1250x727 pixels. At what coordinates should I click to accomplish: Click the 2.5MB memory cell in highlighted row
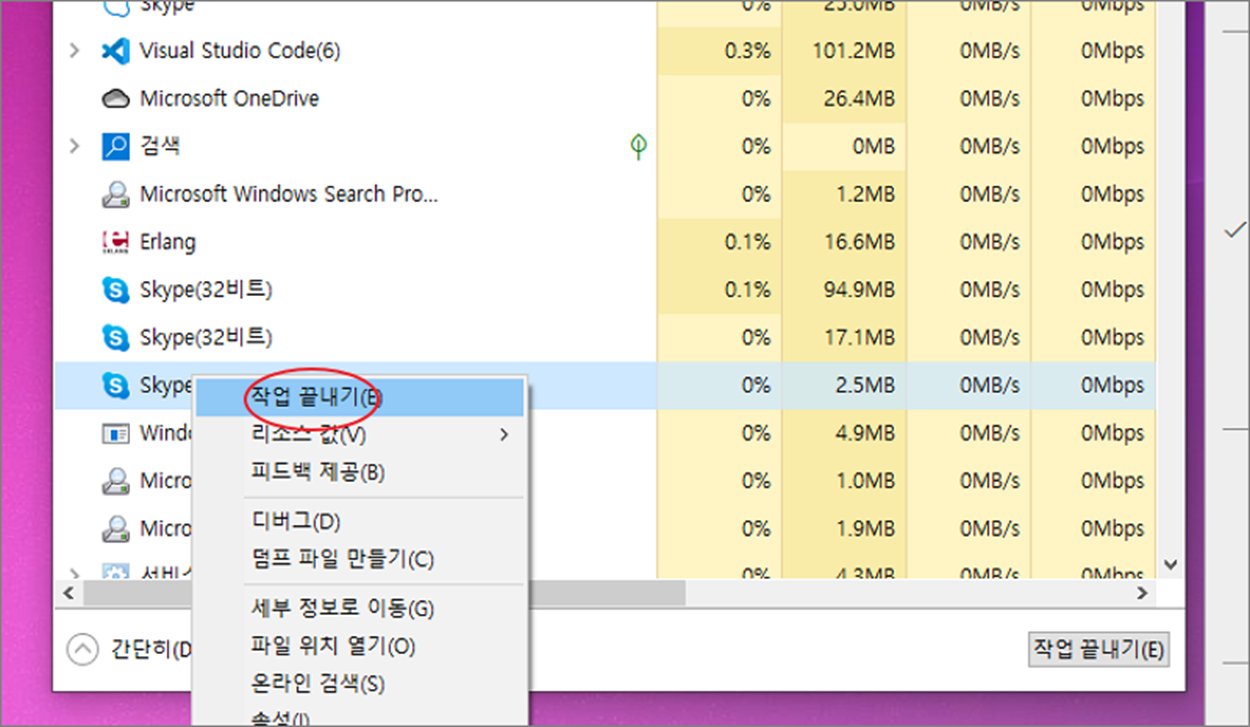(x=844, y=385)
